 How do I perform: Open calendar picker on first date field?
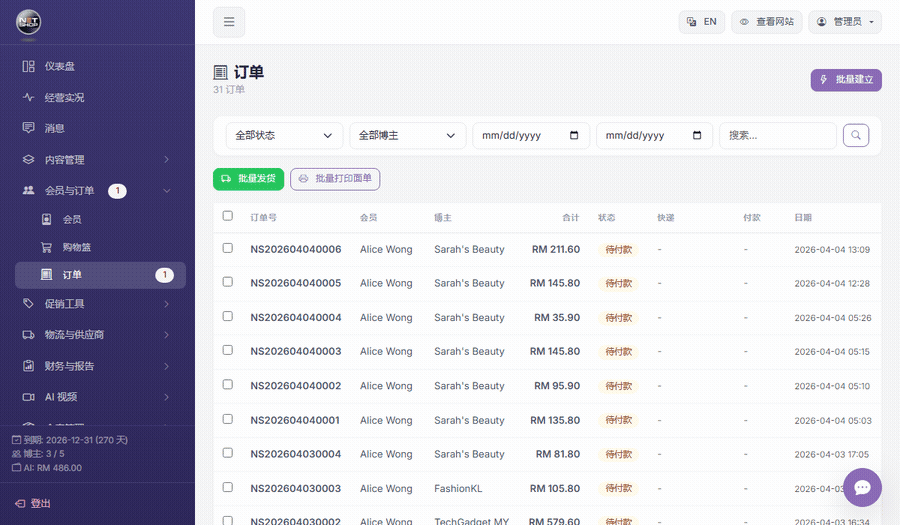click(x=574, y=135)
